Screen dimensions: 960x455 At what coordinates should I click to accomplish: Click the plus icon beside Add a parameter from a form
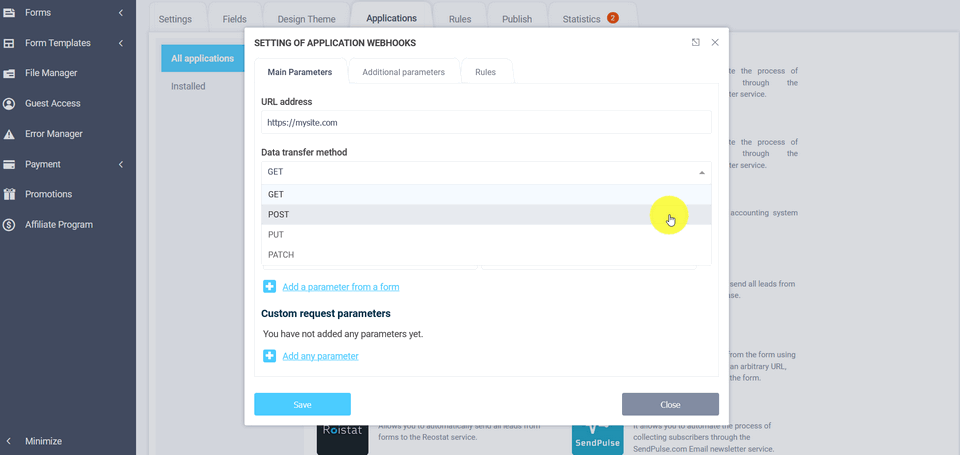click(269, 287)
